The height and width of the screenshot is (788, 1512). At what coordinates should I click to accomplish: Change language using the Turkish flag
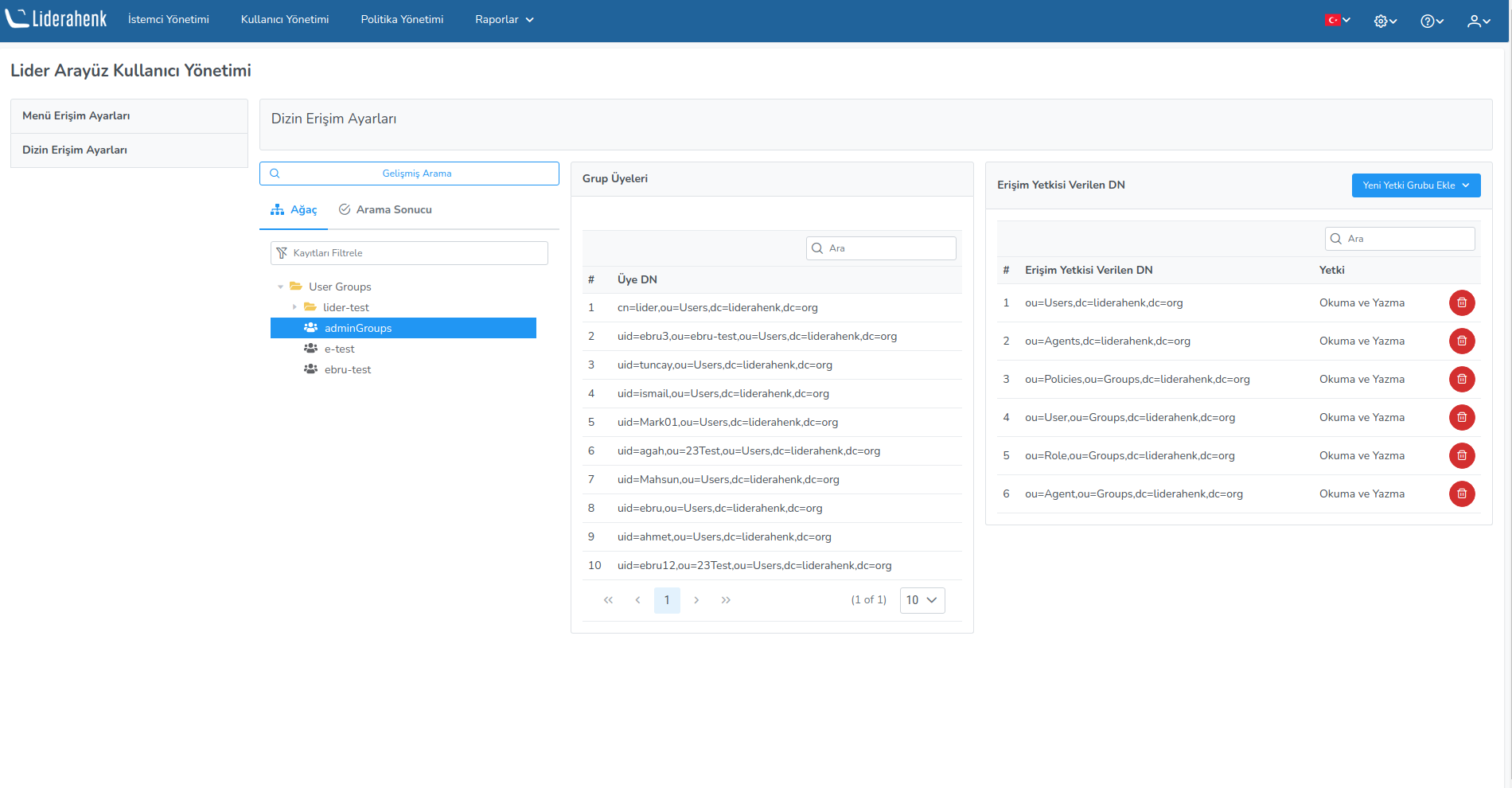(1337, 20)
